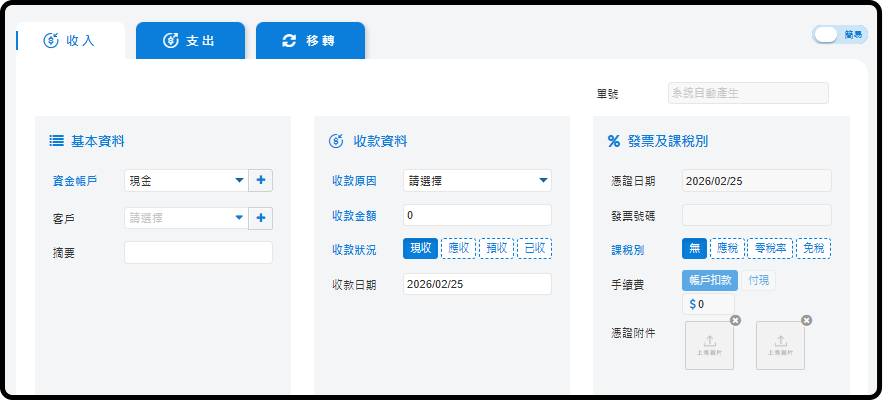Click the 憑證日期 date field
Viewport: 883px width, 400px height.
(757, 181)
